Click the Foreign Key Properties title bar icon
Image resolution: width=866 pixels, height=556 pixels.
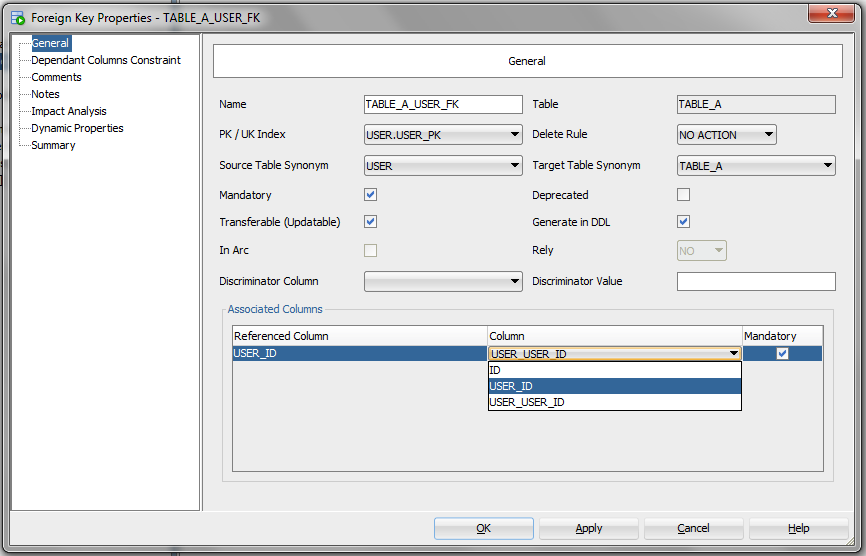coord(18,18)
